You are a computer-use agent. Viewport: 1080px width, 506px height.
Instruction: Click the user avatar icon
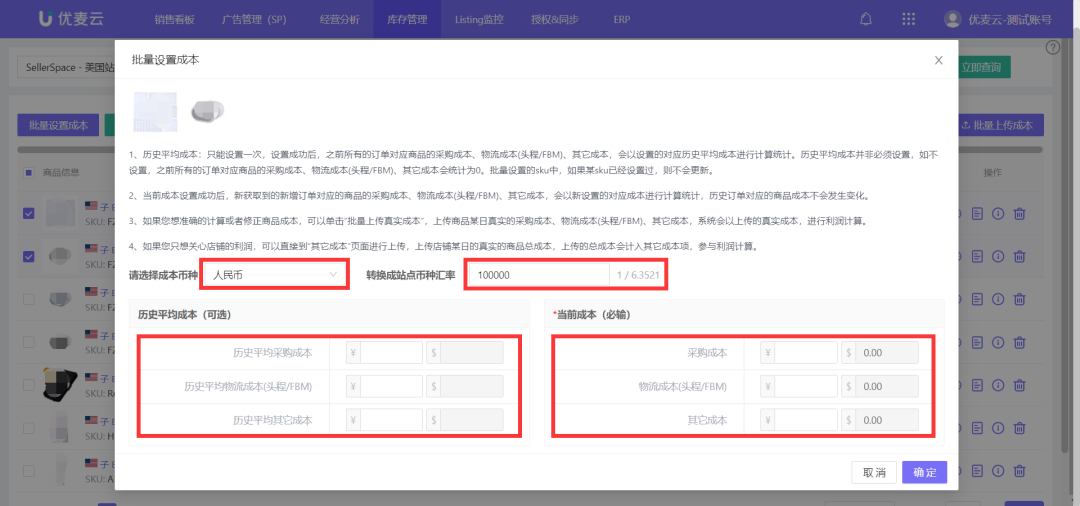pos(953,19)
